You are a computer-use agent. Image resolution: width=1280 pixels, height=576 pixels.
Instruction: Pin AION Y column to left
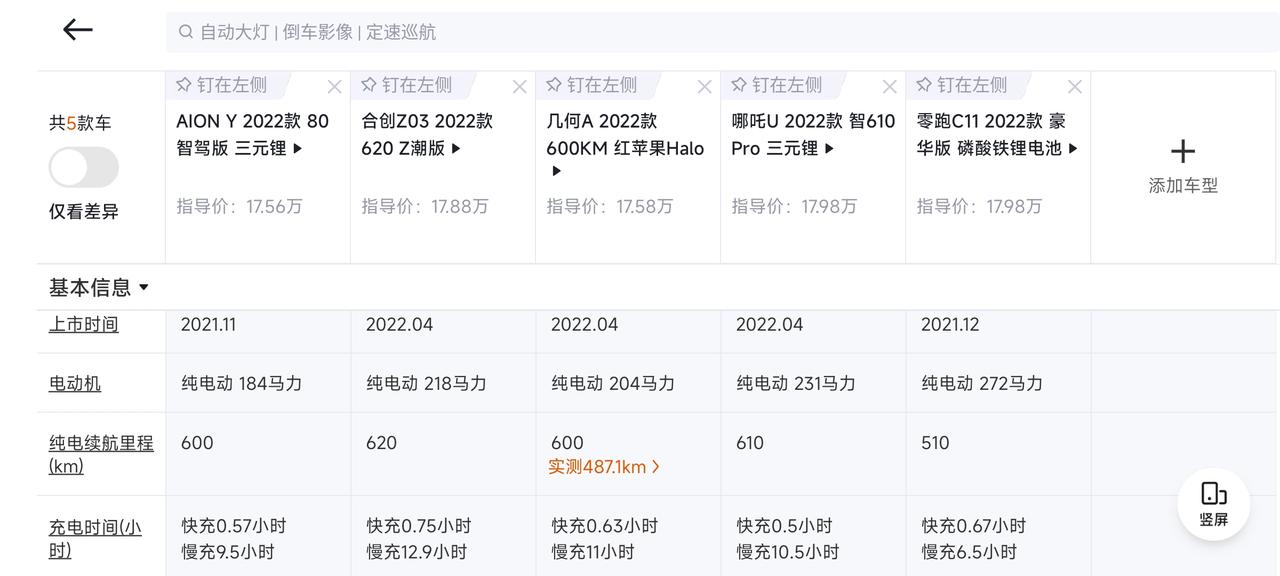(x=222, y=85)
